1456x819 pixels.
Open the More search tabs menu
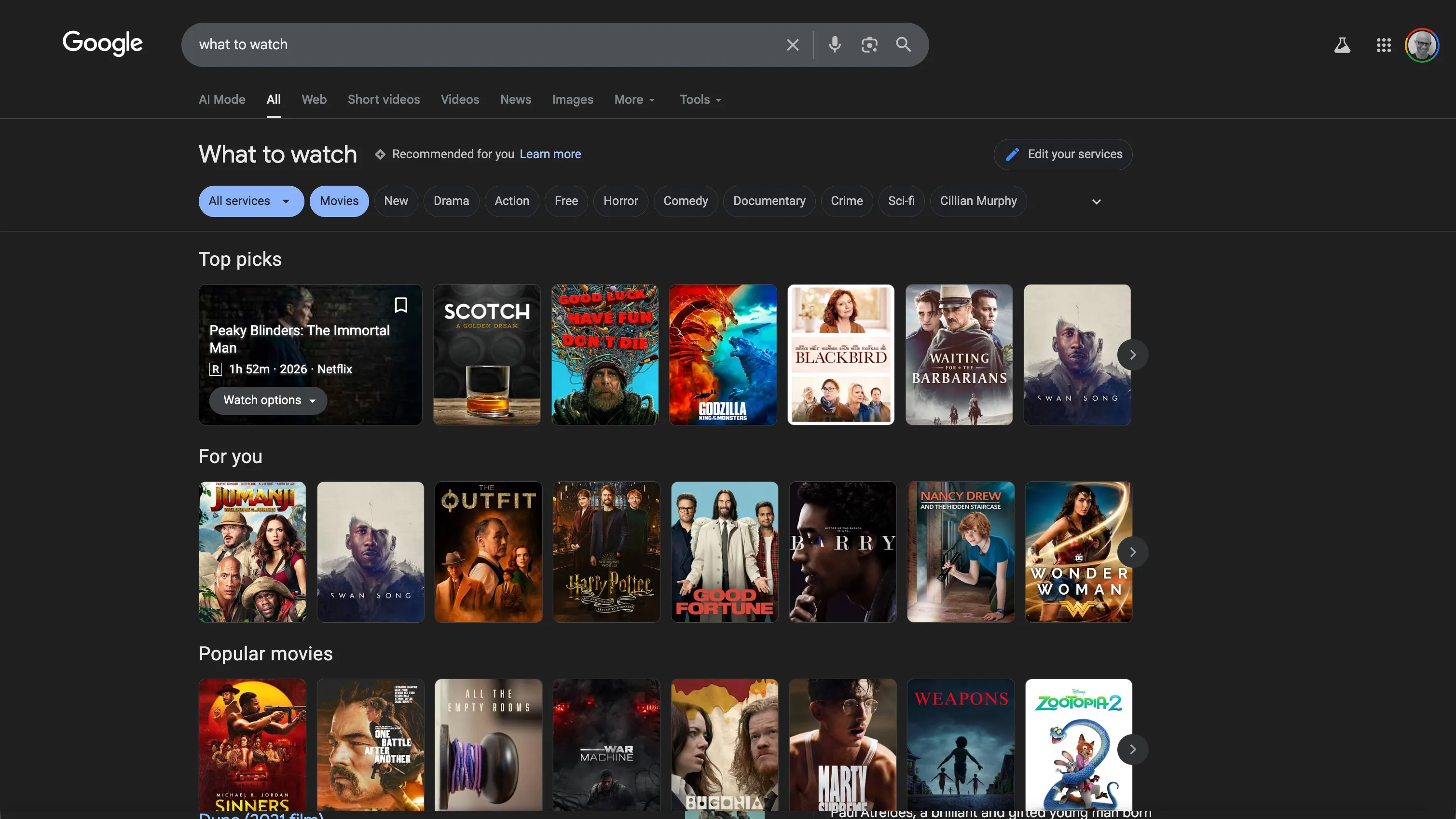click(x=634, y=100)
